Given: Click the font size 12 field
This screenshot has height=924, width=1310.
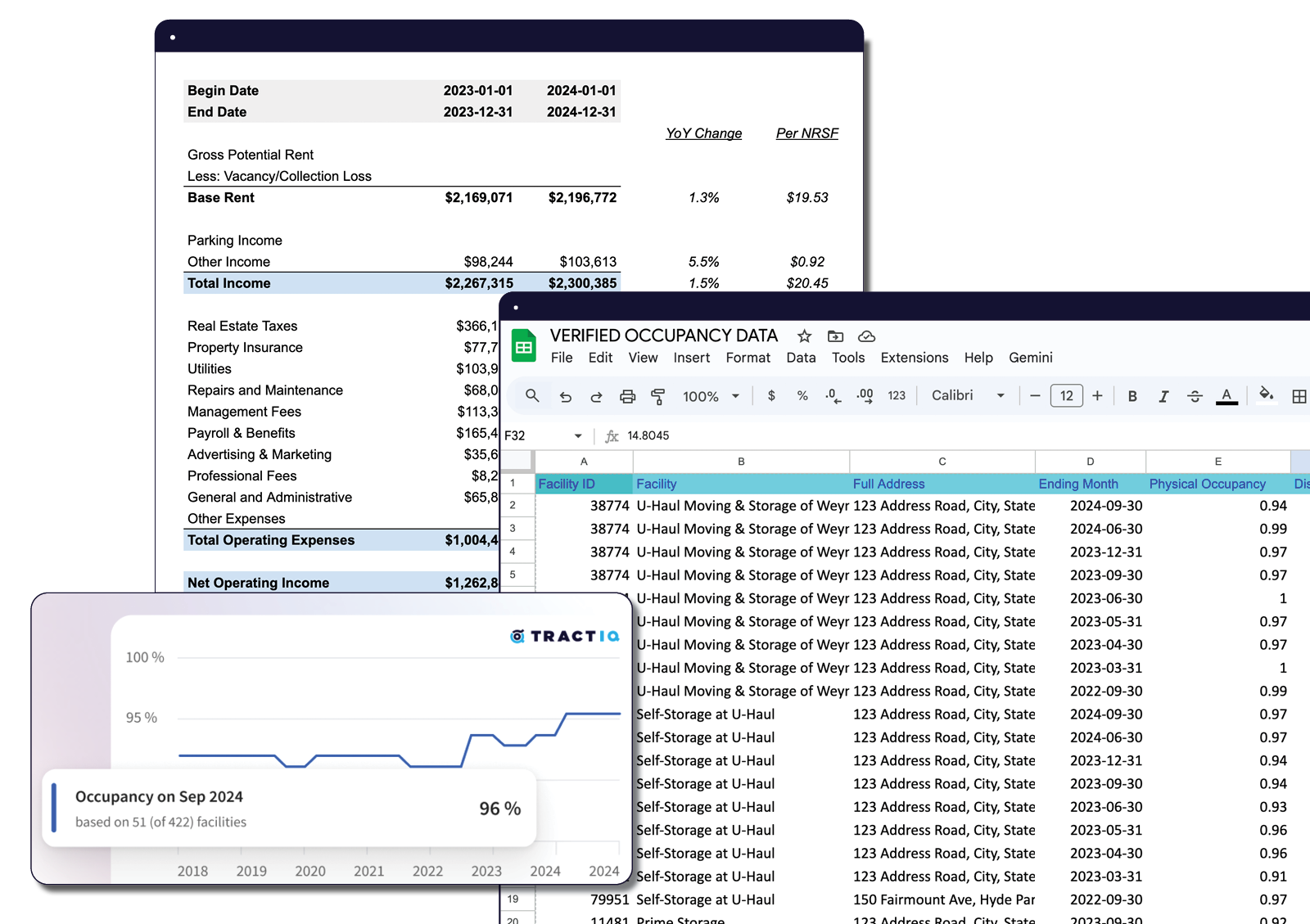Looking at the screenshot, I should [1066, 395].
